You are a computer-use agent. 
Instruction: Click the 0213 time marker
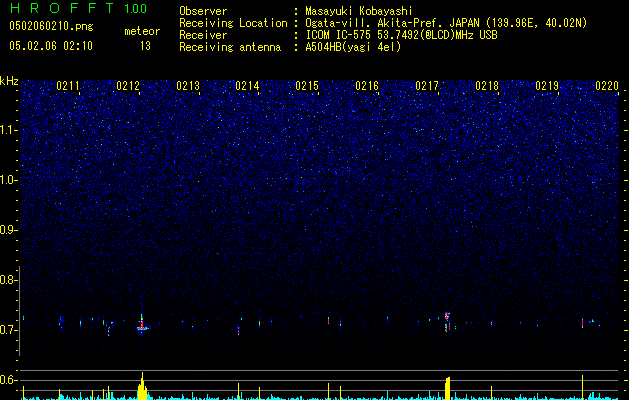tap(188, 86)
